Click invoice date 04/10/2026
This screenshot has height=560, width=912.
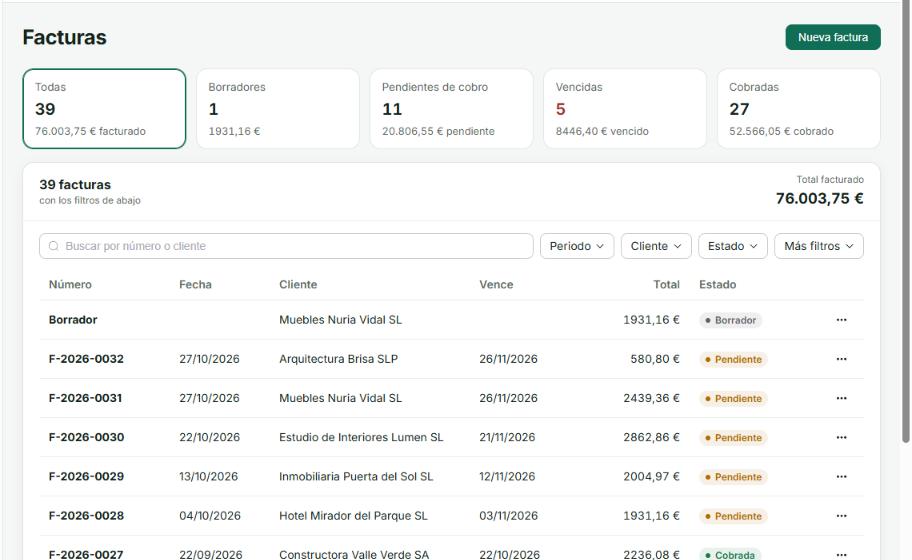click(x=210, y=516)
